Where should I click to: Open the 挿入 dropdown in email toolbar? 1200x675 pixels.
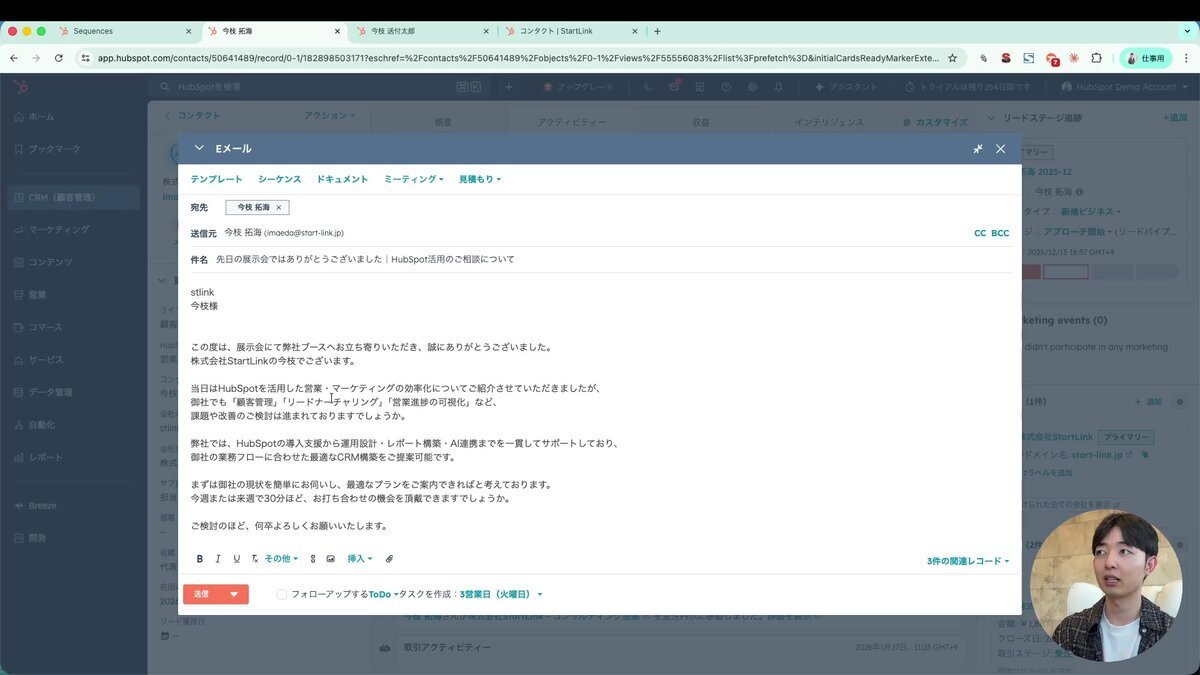[358, 559]
